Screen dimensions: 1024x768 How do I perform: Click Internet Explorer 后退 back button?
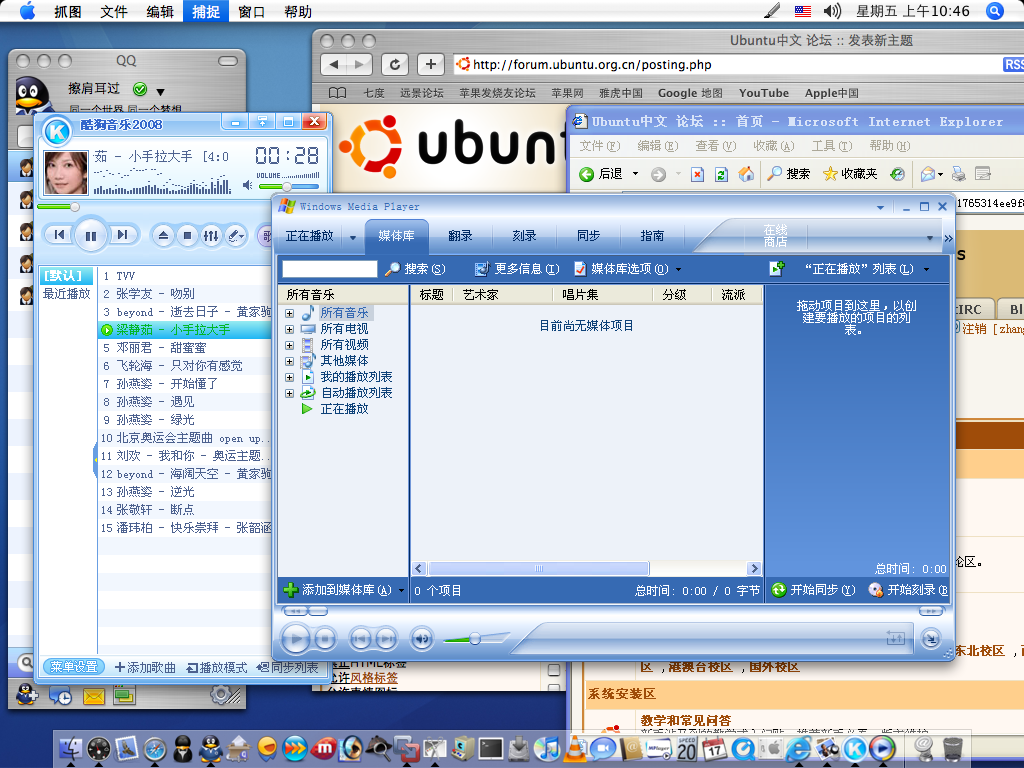(x=601, y=174)
